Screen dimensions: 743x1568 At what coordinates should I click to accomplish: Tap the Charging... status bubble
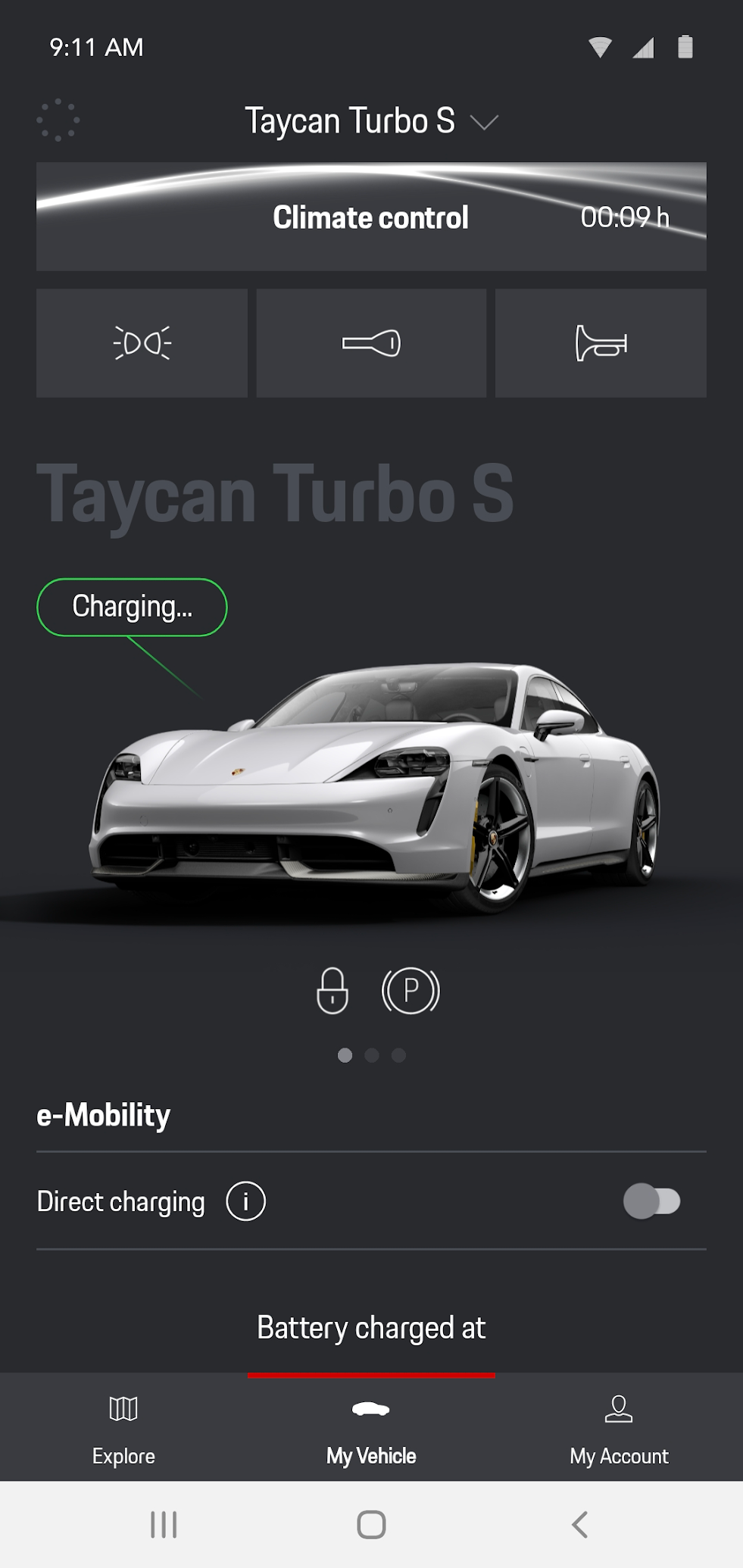coord(132,608)
